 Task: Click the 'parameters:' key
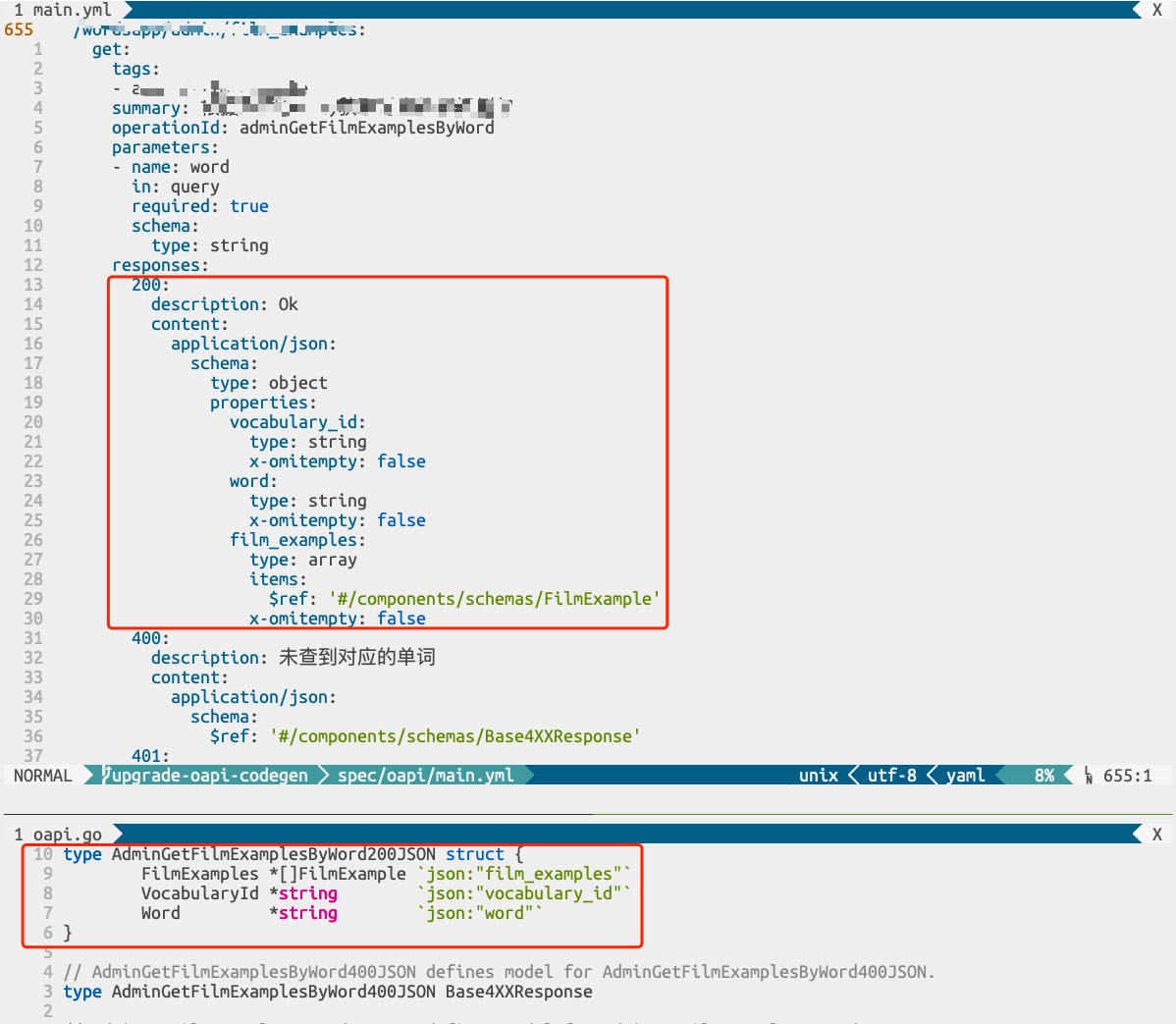pyautogui.click(x=165, y=147)
